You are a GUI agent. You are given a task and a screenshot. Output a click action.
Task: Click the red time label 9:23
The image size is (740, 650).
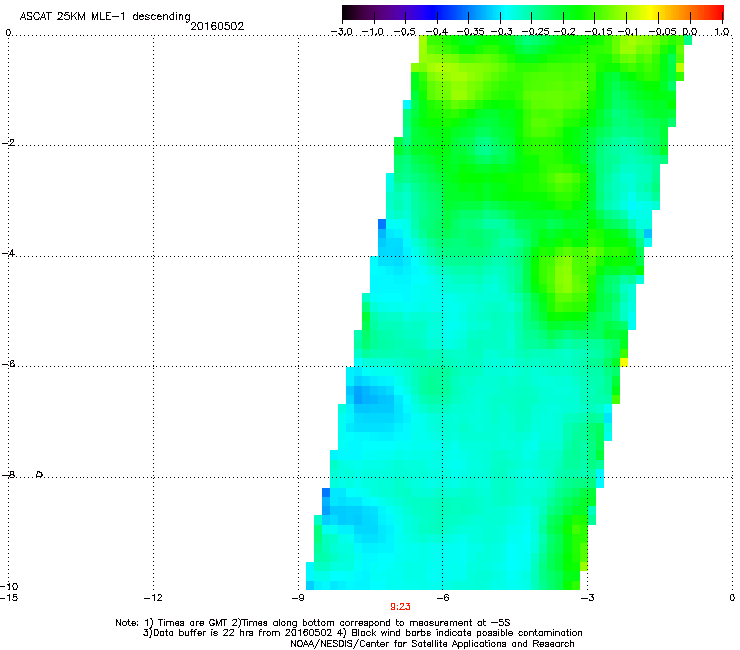tap(400, 607)
